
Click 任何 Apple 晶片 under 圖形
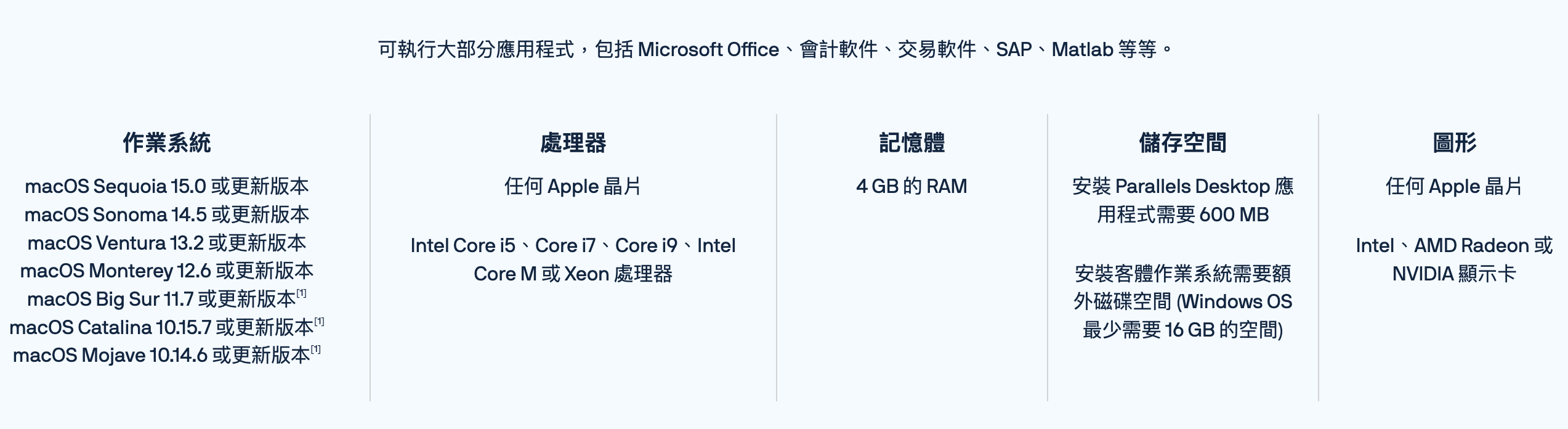coord(1454,186)
